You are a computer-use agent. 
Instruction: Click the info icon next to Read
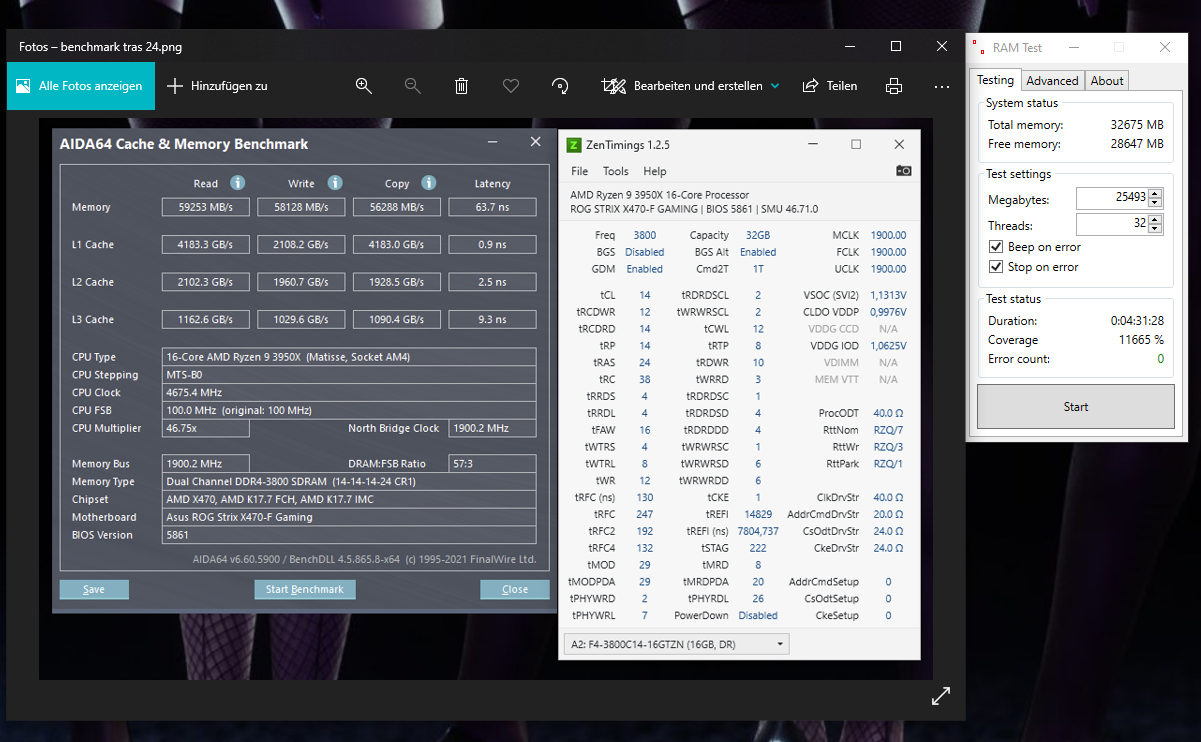pyautogui.click(x=237, y=183)
